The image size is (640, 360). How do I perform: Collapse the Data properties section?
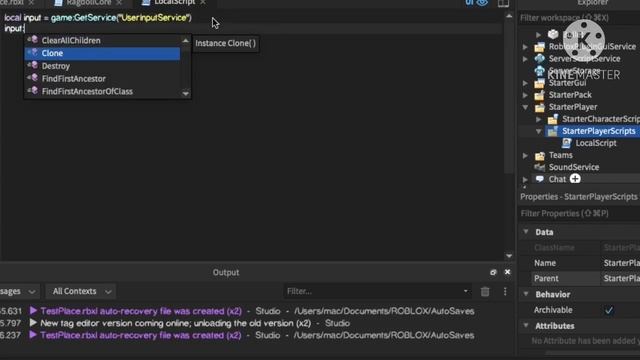pos(526,232)
